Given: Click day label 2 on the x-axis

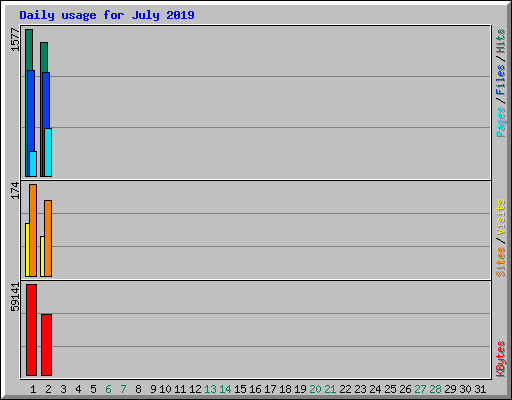Looking at the screenshot, I should 48,389.
